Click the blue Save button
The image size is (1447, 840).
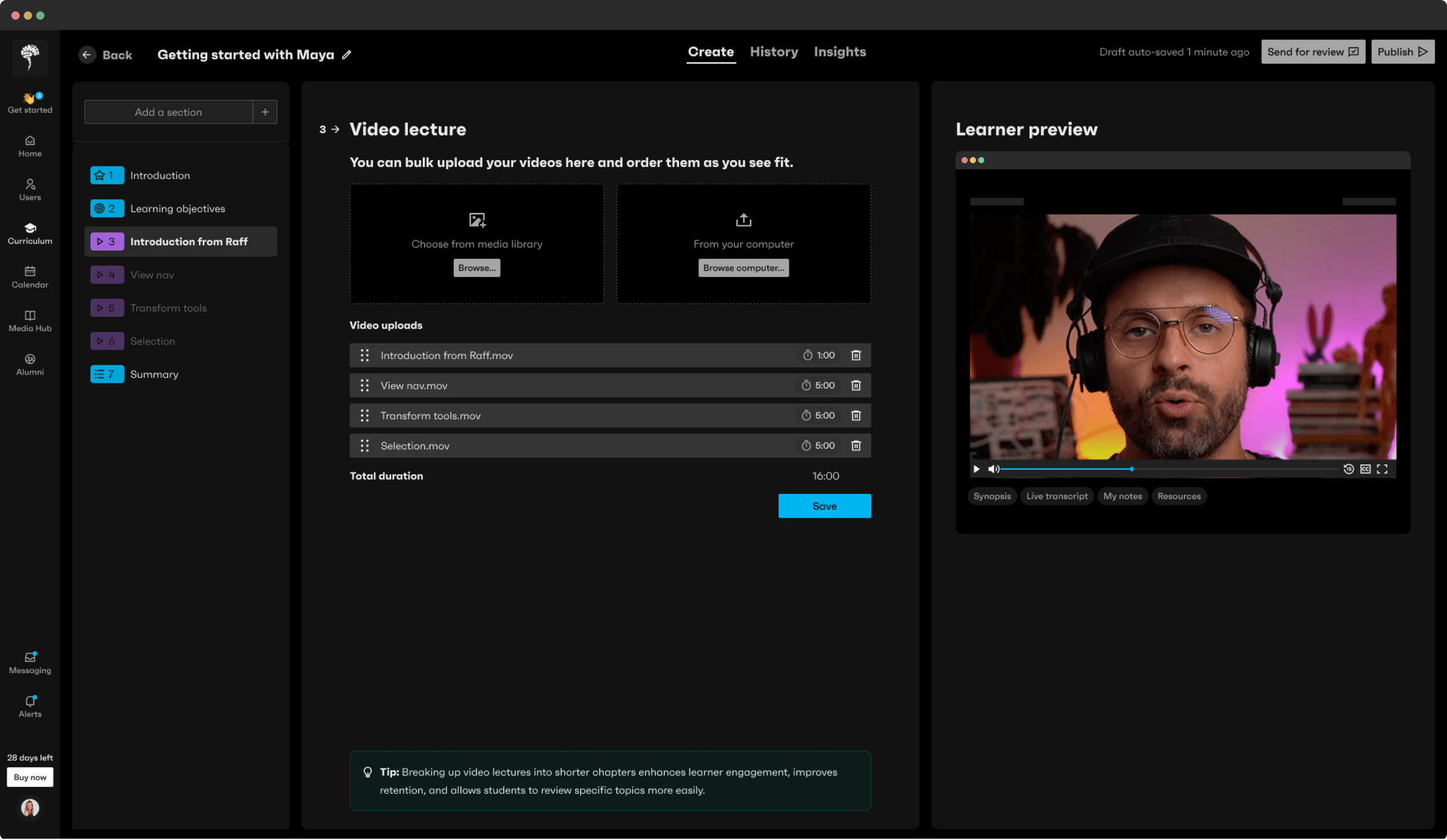pos(824,506)
